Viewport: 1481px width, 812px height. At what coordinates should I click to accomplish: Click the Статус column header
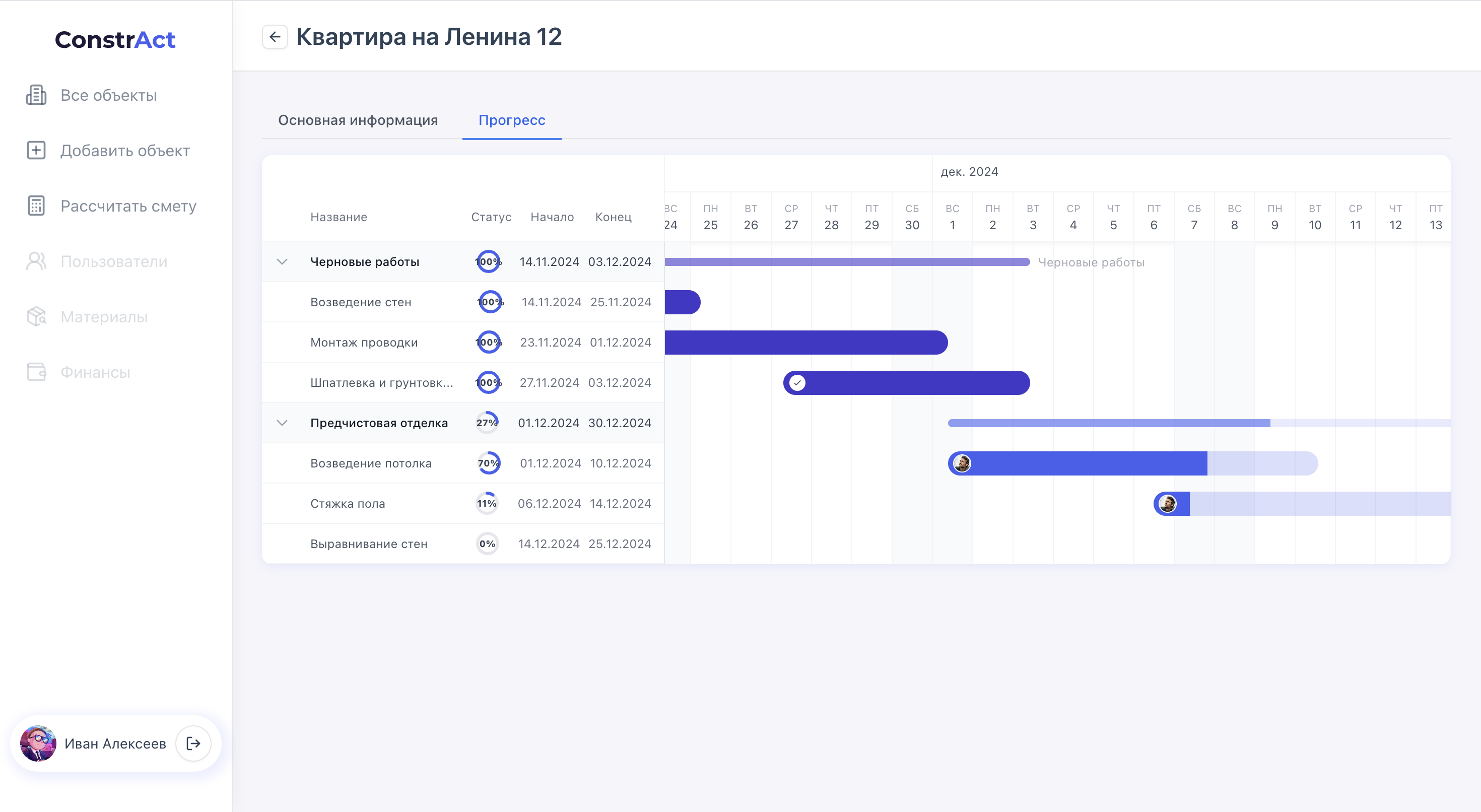492,217
